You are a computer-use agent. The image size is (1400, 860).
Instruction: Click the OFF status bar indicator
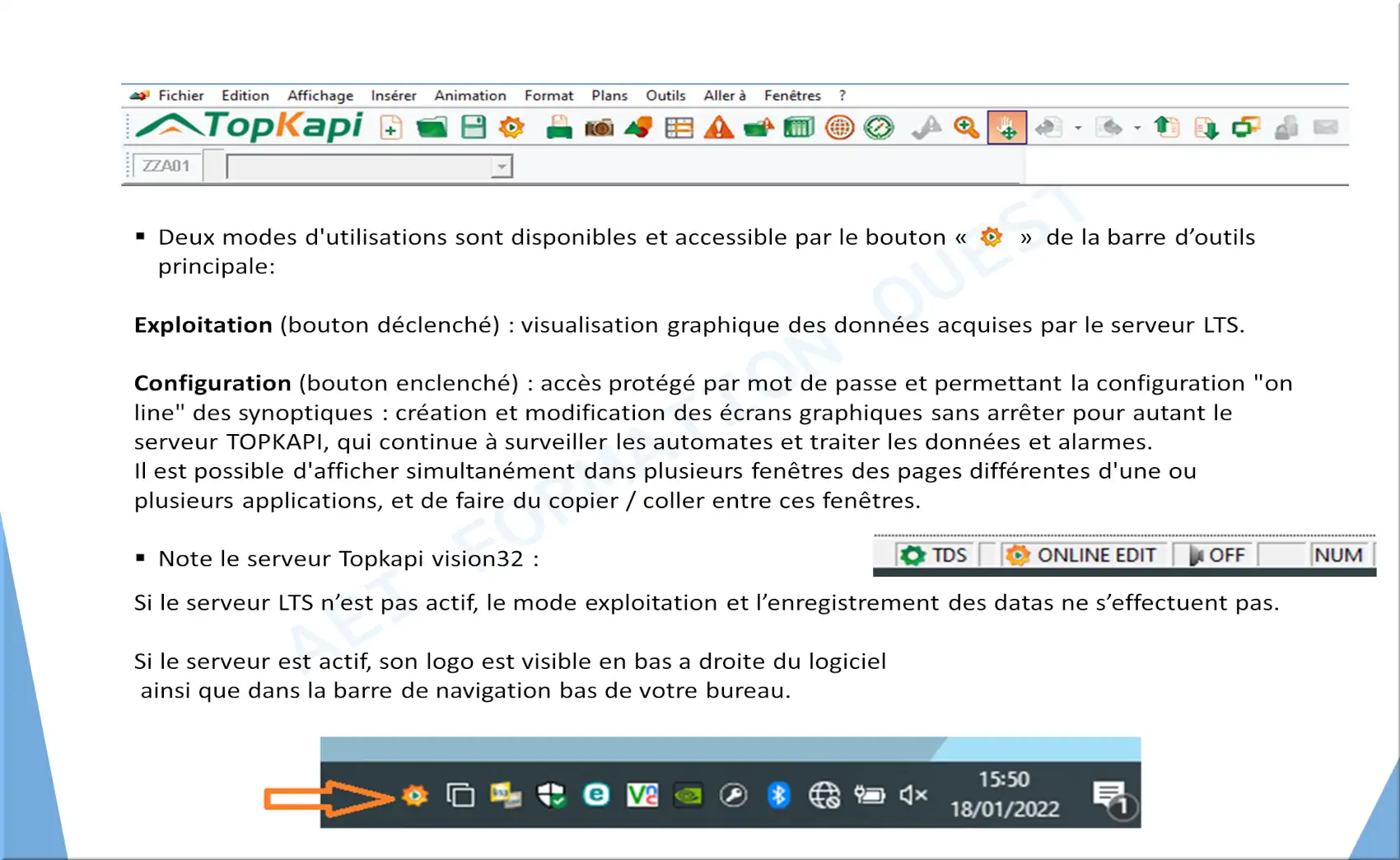1217,555
